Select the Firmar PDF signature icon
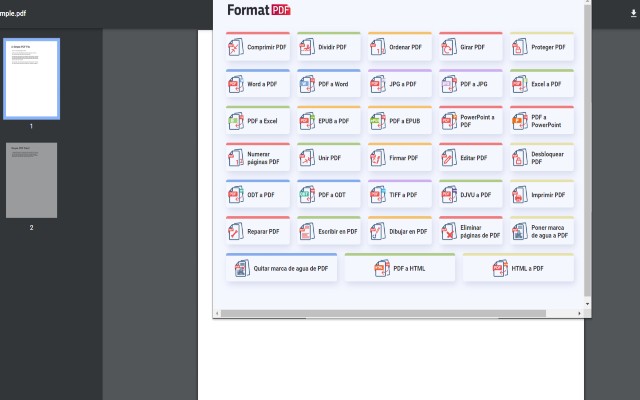Viewport: 640px width, 400px height. 378,158
